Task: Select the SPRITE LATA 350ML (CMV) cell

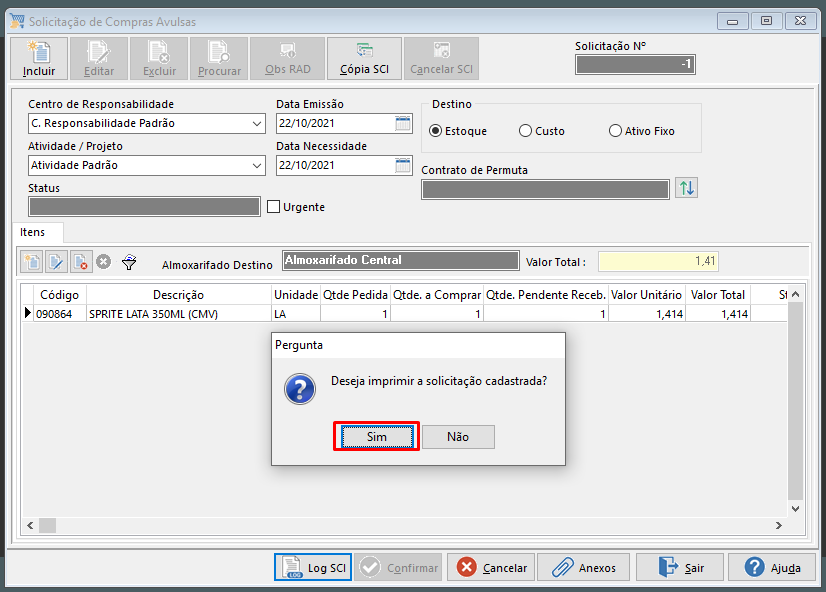Action: [x=179, y=314]
